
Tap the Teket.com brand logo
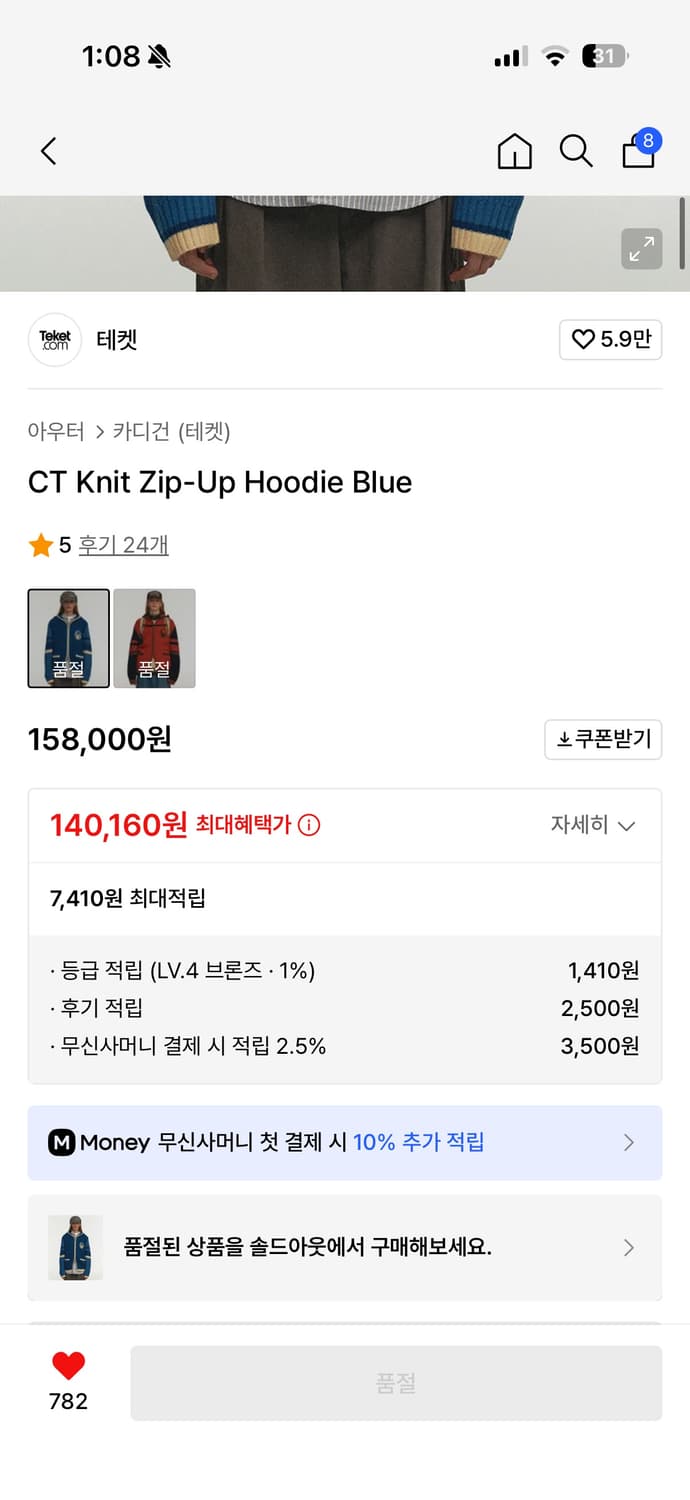[55, 340]
